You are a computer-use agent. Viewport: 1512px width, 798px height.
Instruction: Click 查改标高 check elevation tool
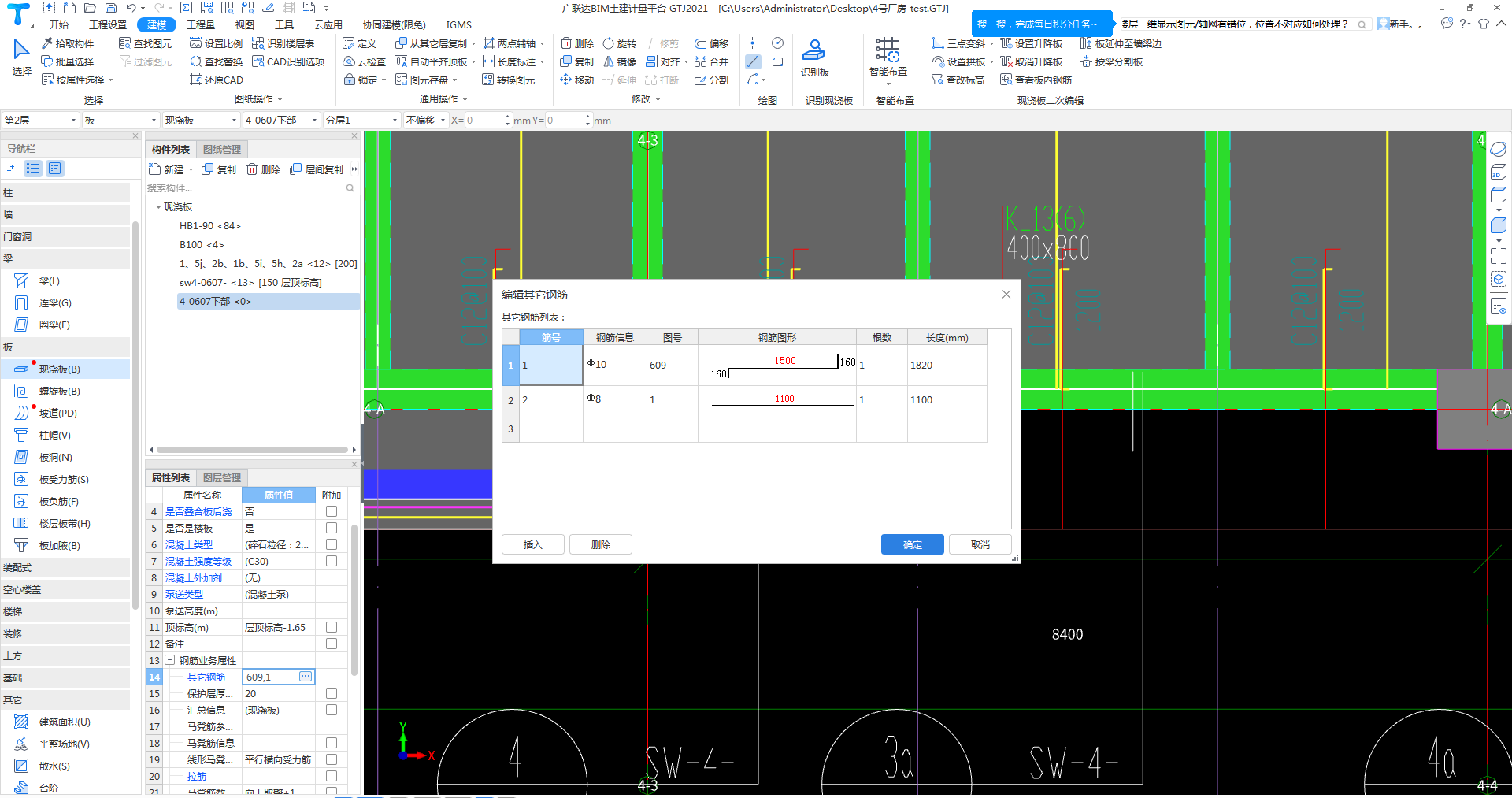click(x=958, y=80)
